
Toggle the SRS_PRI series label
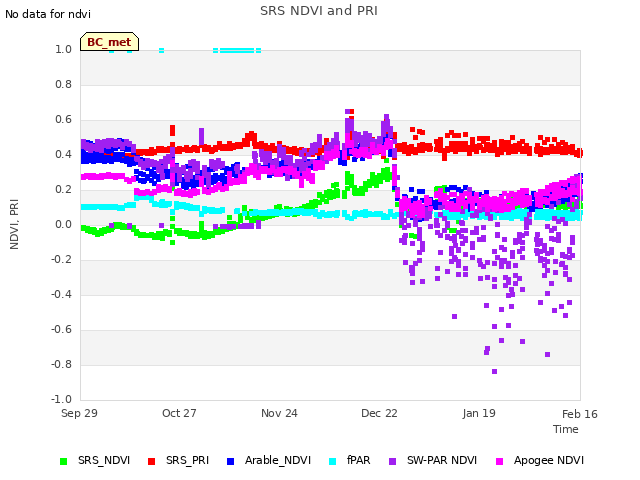click(x=187, y=460)
